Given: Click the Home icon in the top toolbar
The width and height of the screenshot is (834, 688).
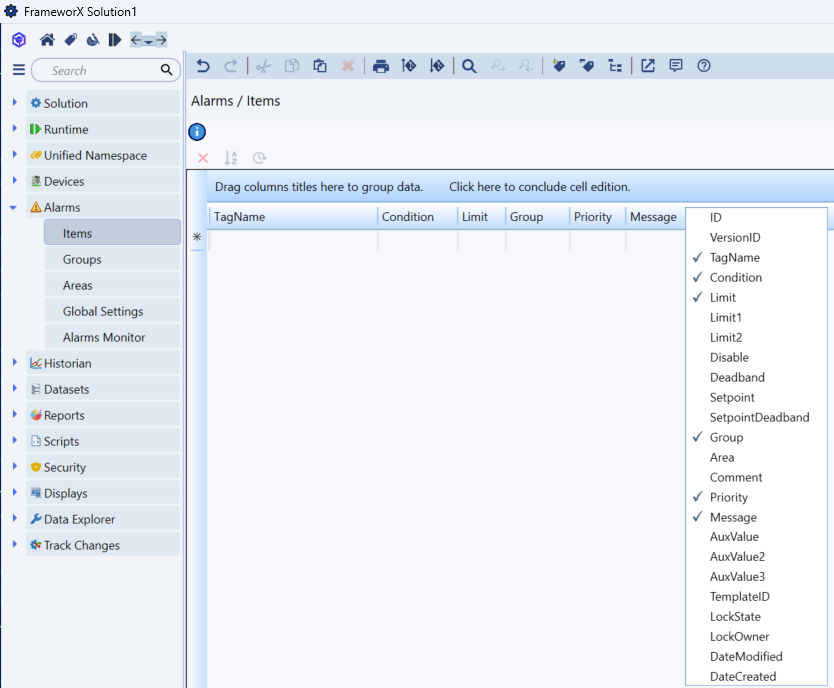Looking at the screenshot, I should coord(47,40).
